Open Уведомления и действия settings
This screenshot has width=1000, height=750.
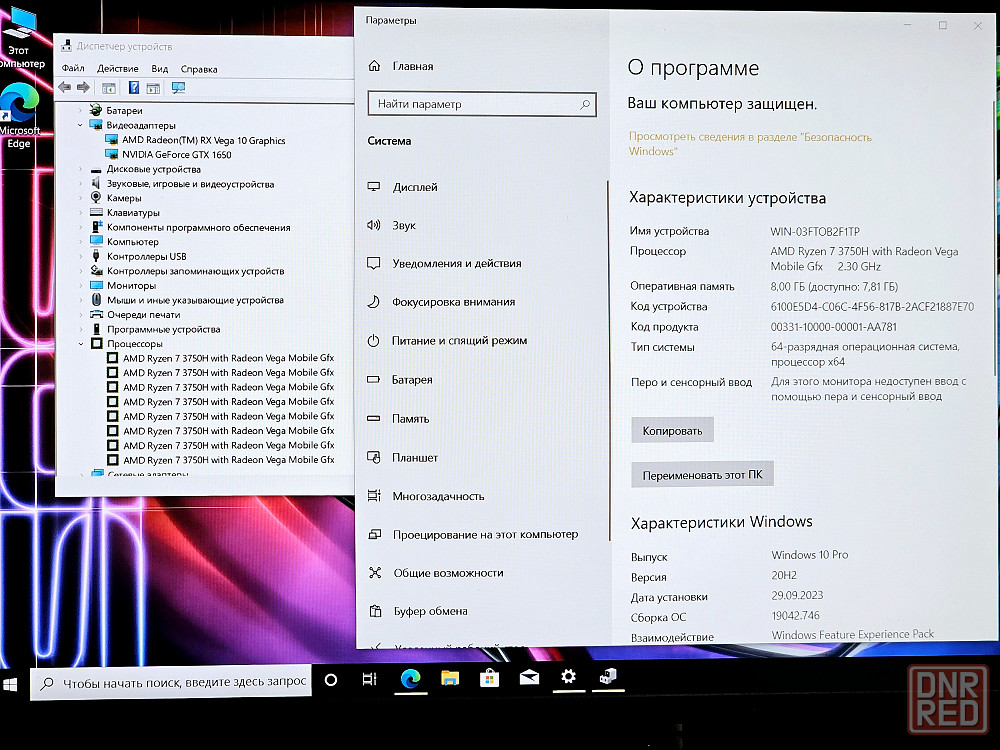(444, 263)
